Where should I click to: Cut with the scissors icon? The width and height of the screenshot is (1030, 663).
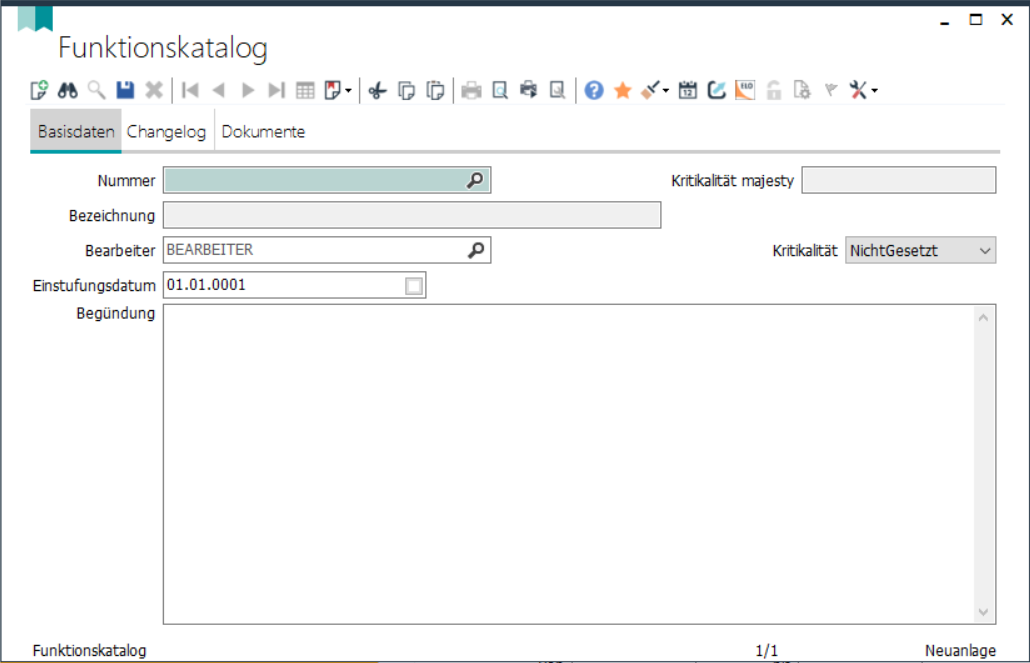point(377,90)
